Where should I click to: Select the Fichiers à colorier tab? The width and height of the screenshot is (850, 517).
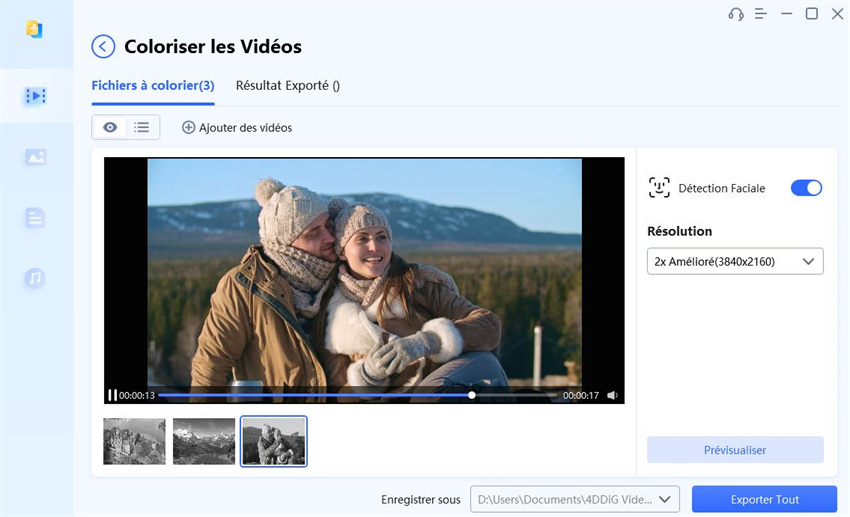click(x=153, y=86)
